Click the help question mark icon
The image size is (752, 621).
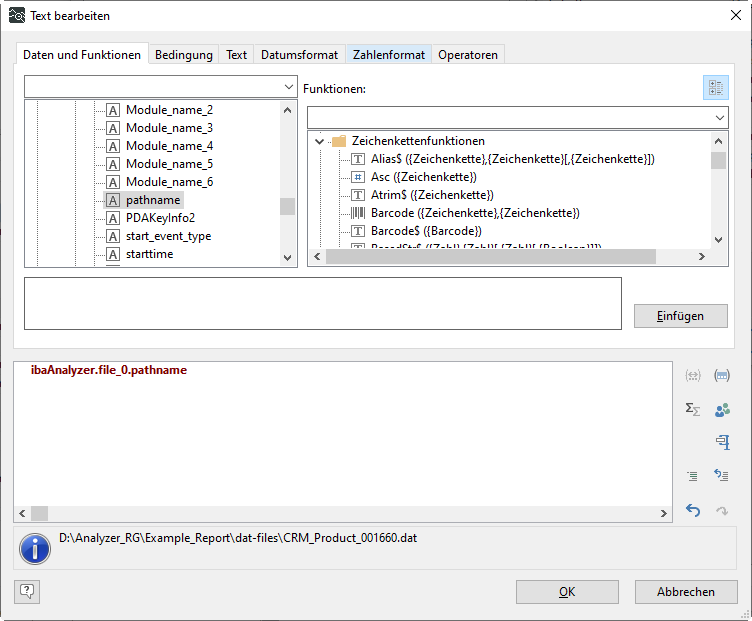(27, 591)
